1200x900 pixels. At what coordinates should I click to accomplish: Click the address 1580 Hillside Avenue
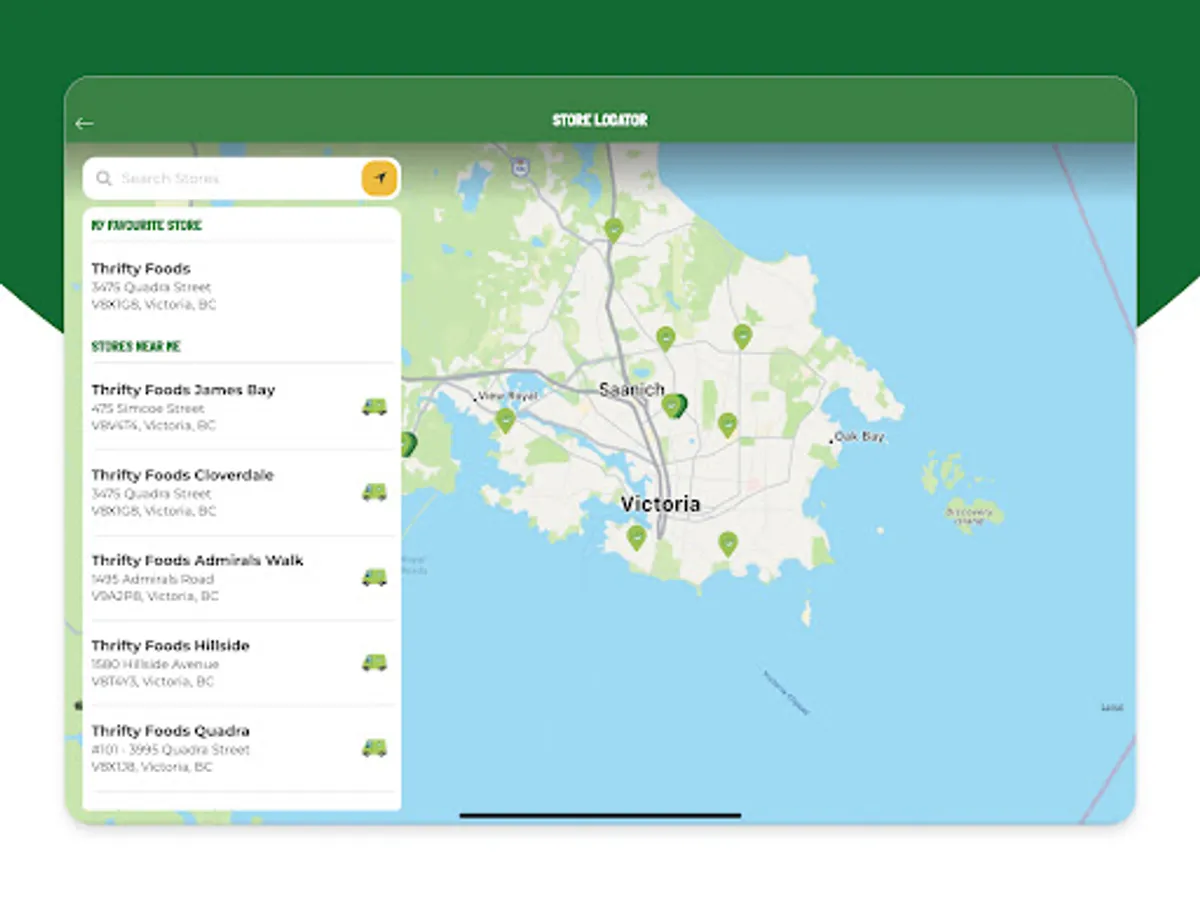pyautogui.click(x=155, y=664)
